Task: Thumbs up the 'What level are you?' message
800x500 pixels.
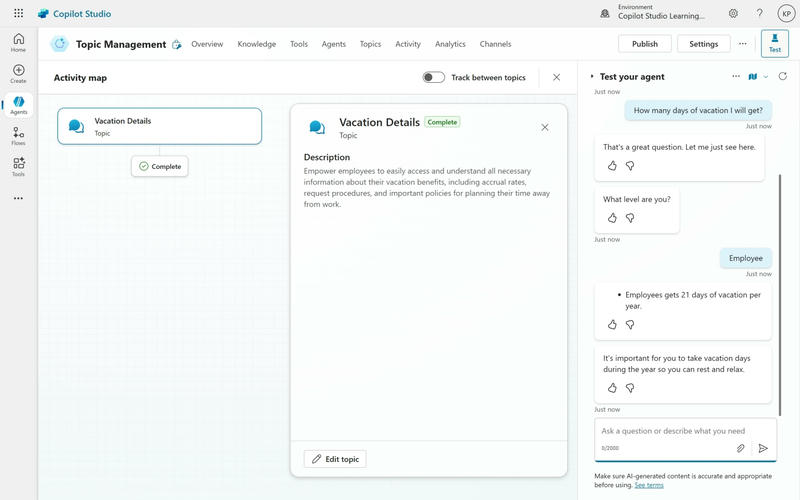Action: (612, 218)
